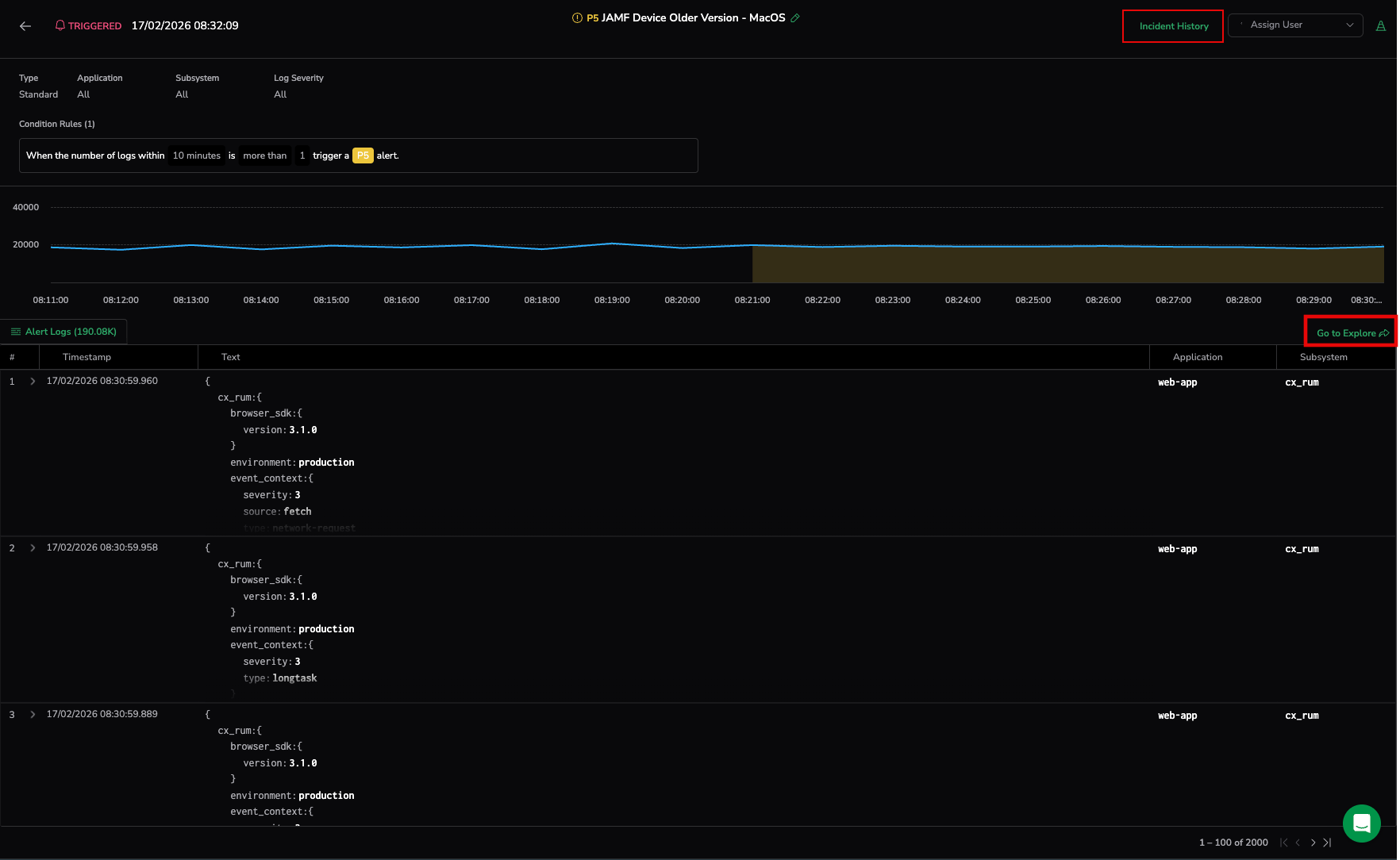Screen dimensions: 1400x860
Task: Click the Application column header
Action: 1197,357
